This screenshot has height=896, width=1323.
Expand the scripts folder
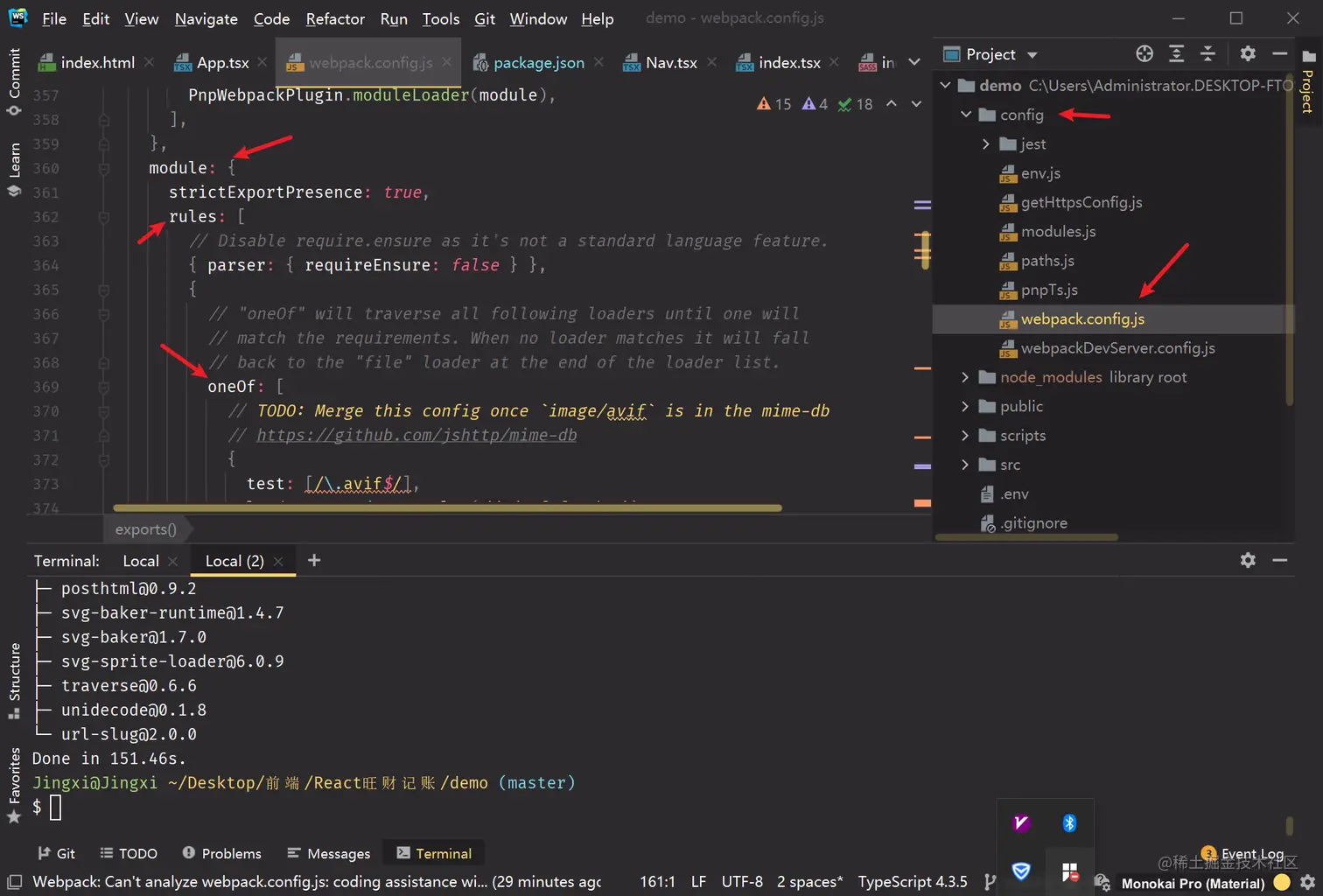[x=965, y=436]
